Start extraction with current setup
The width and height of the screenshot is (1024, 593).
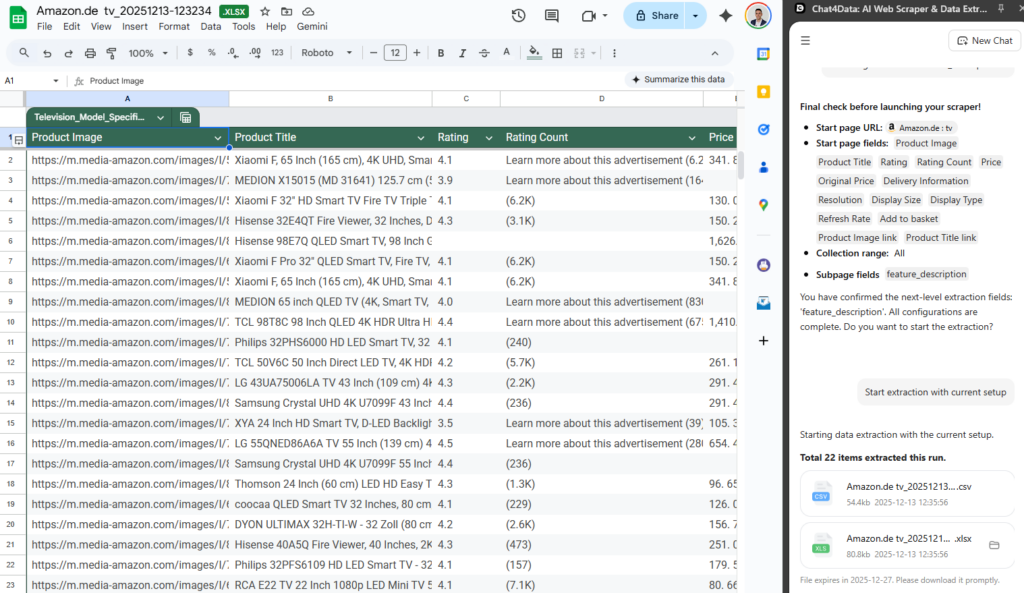click(x=935, y=392)
